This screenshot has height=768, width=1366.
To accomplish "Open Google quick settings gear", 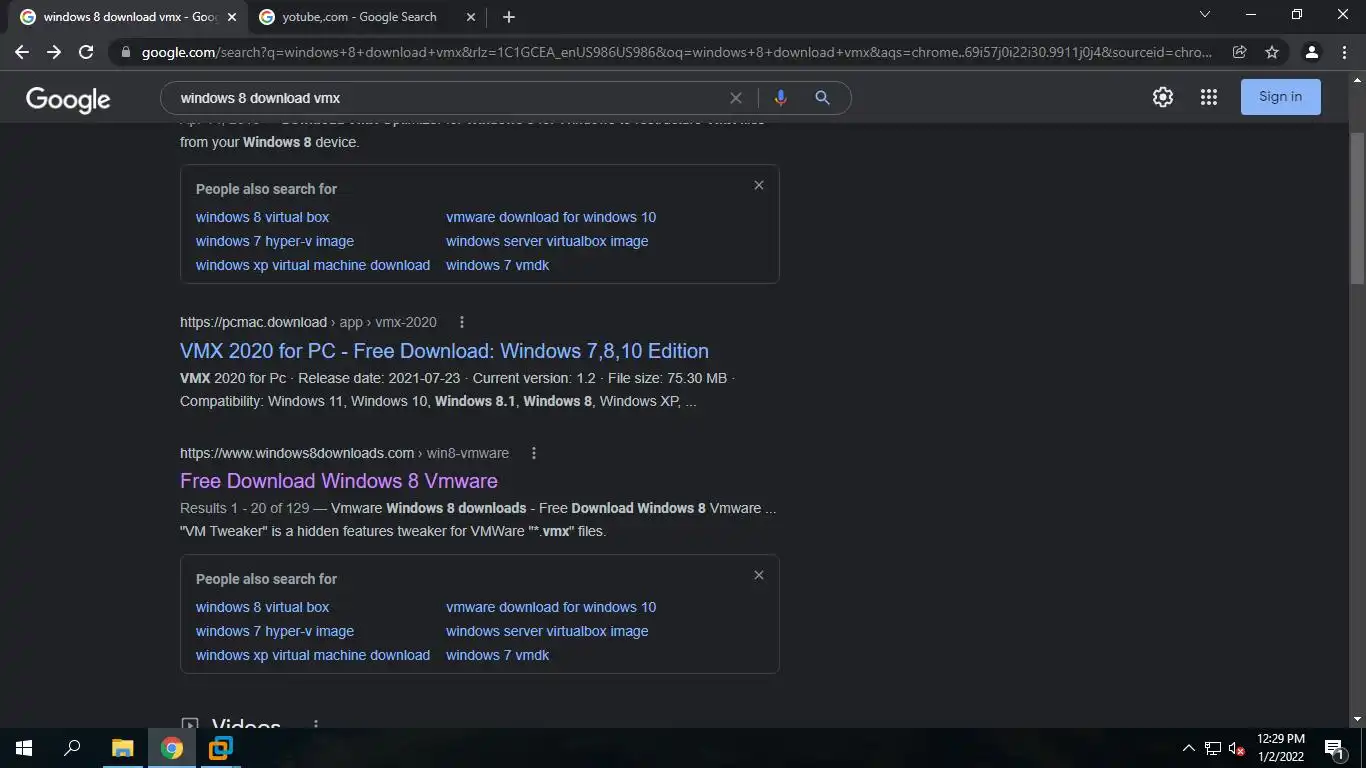I will (1163, 97).
